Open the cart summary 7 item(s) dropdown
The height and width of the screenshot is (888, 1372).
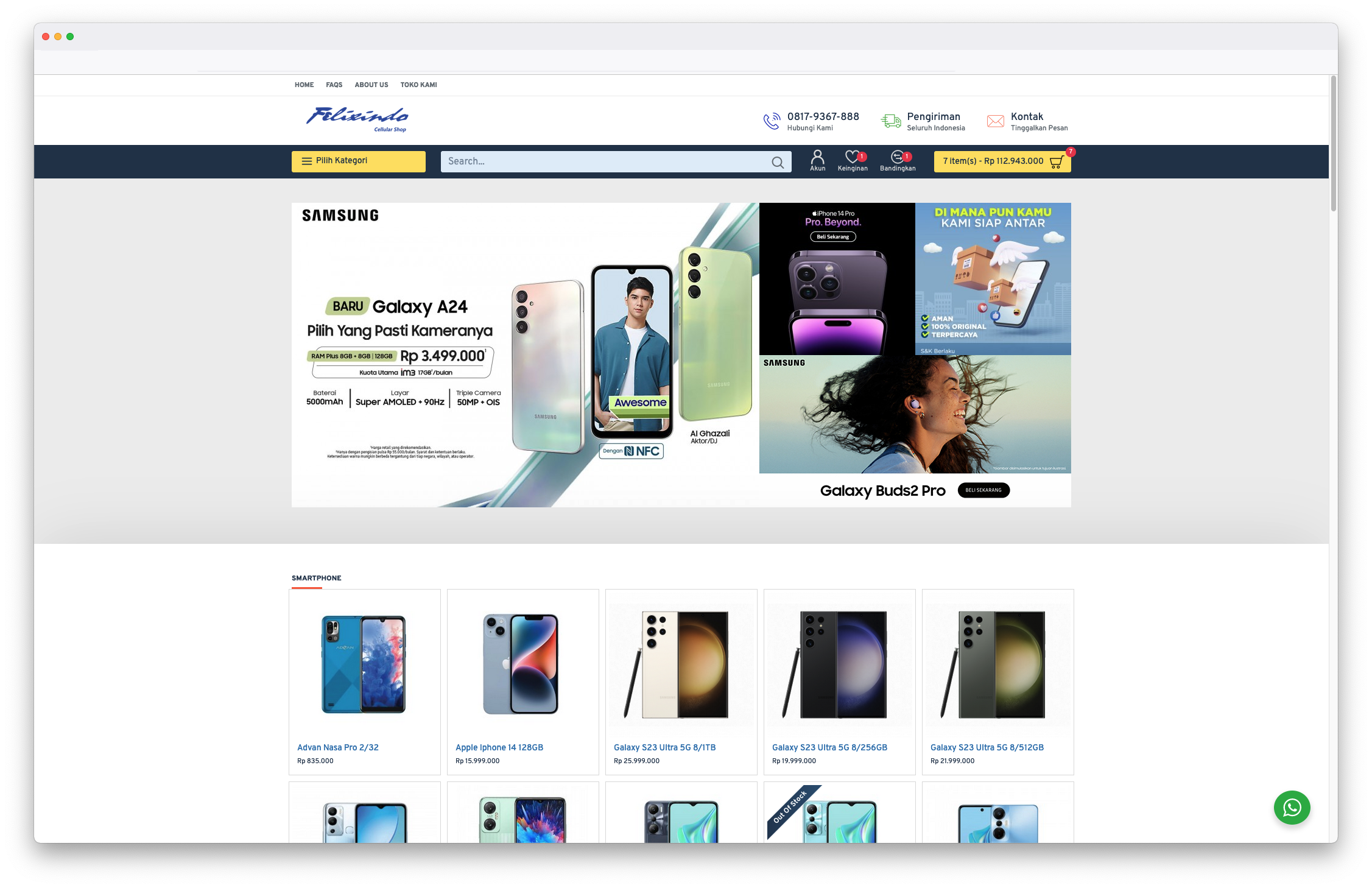pyautogui.click(x=1002, y=161)
